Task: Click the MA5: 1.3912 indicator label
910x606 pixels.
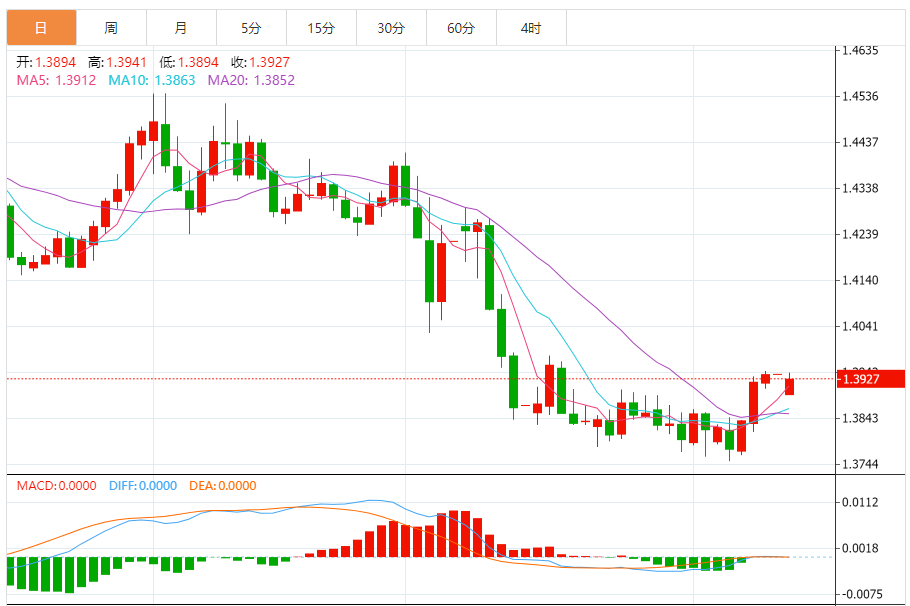Action: pos(56,80)
